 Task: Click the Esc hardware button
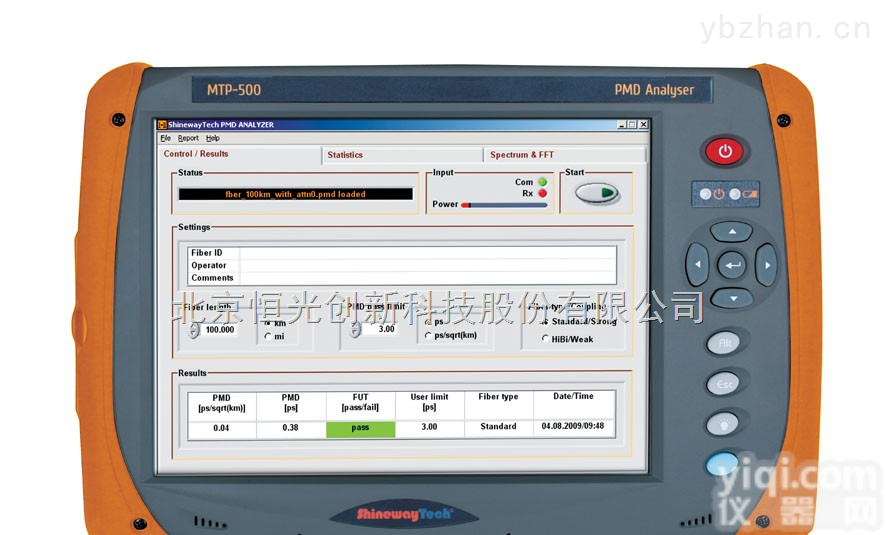point(723,384)
